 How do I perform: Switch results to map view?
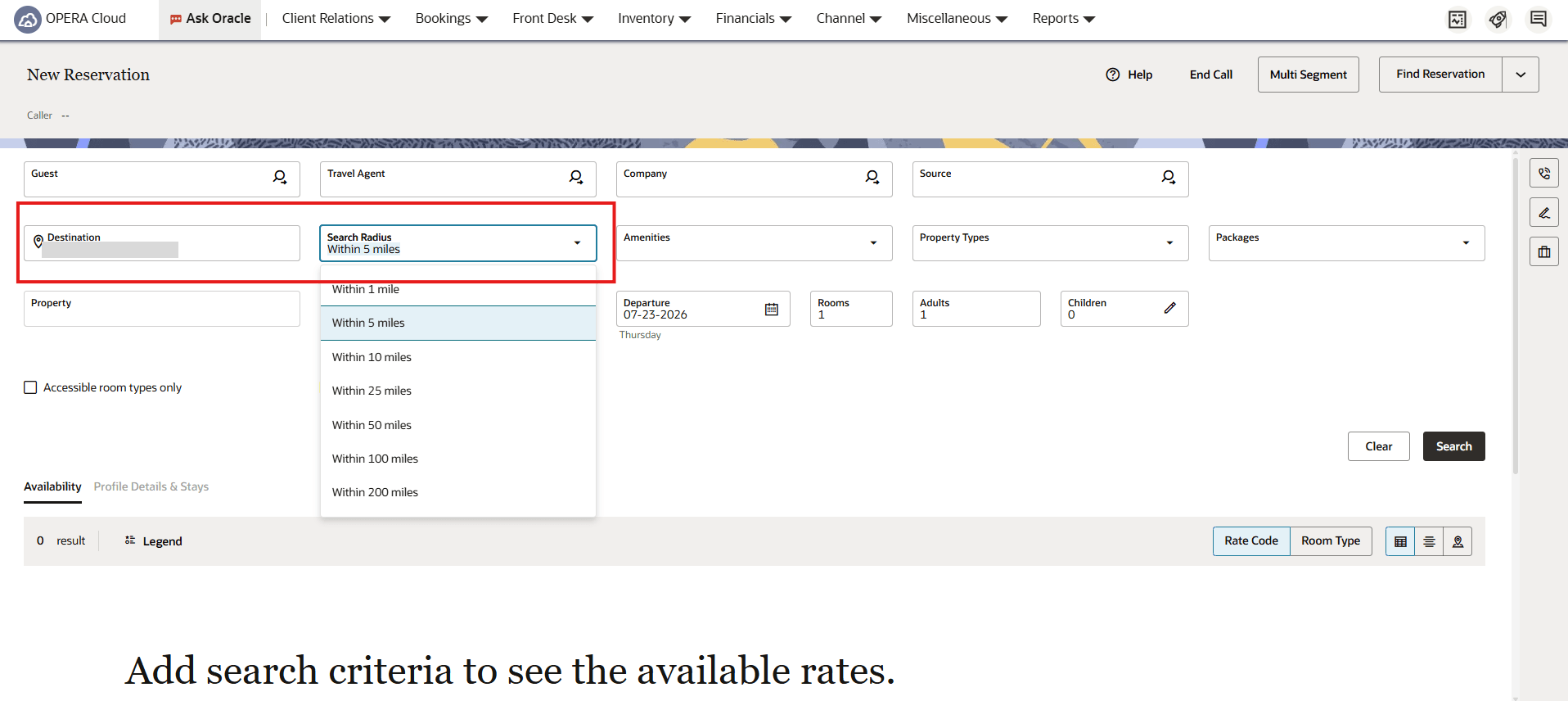pyautogui.click(x=1458, y=541)
